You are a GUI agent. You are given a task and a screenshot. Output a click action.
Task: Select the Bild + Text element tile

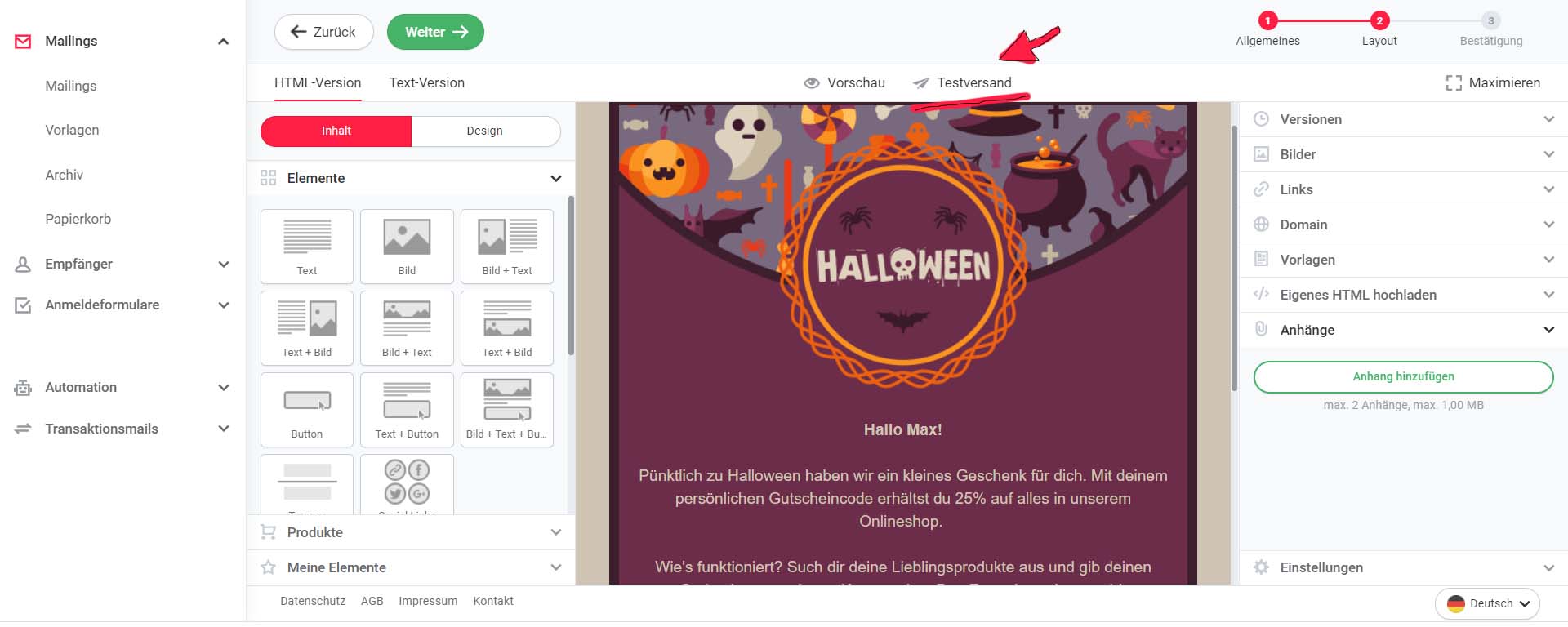(x=507, y=247)
